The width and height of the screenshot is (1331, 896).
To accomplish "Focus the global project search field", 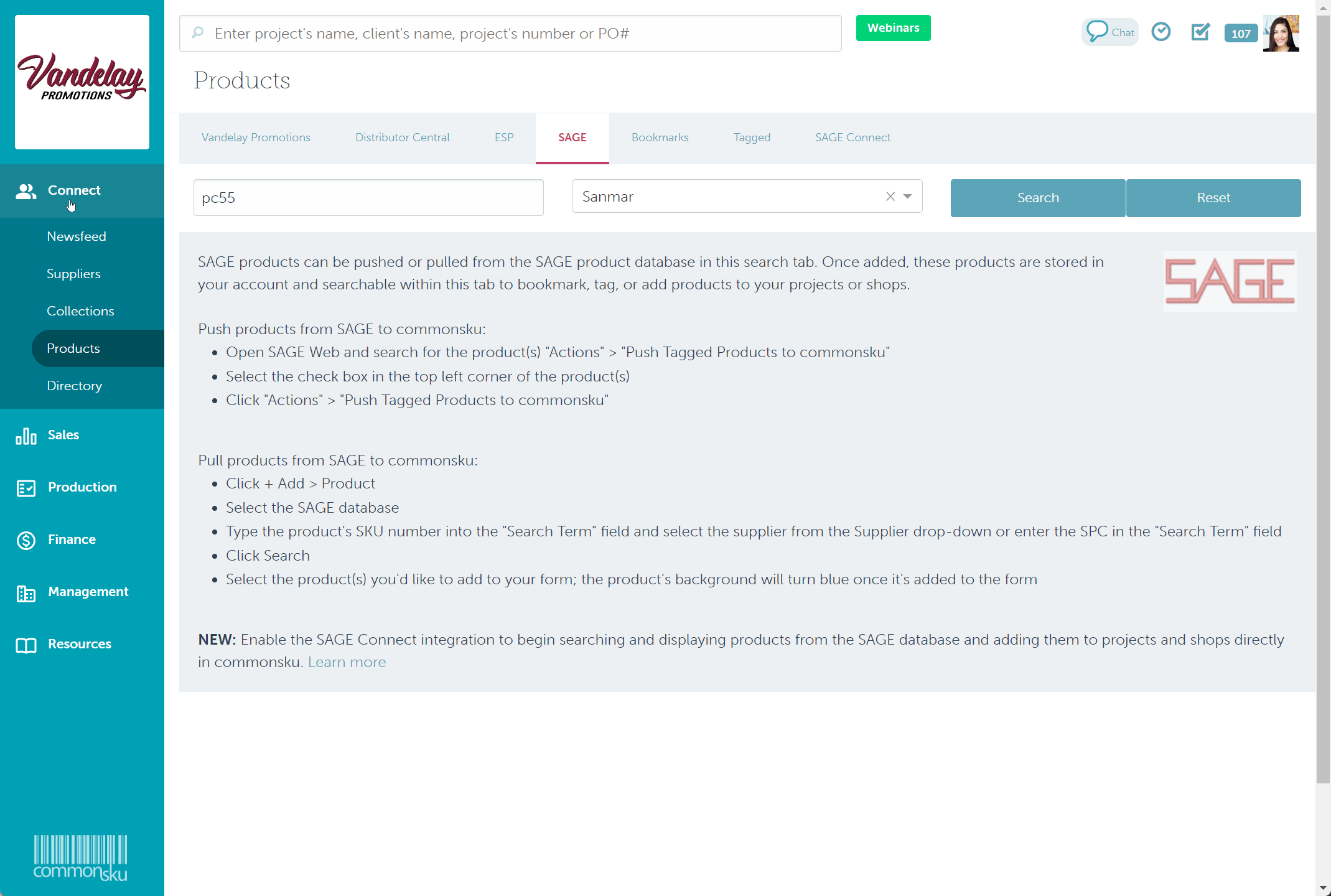I will coord(510,33).
